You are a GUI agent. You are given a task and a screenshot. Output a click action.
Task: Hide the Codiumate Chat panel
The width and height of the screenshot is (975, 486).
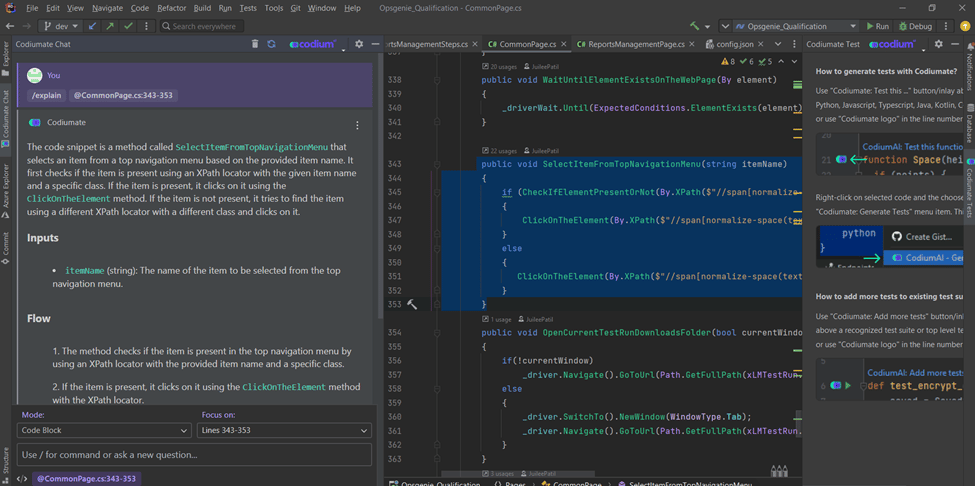coord(375,44)
